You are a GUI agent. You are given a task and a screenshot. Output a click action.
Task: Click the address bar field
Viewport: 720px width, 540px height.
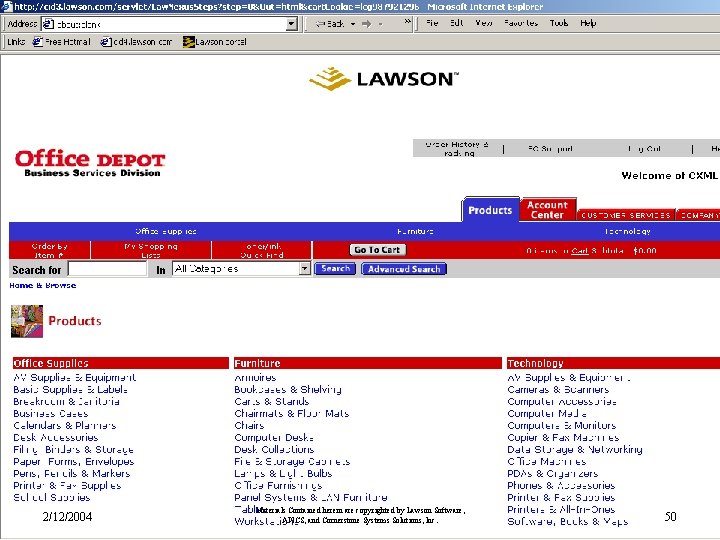170,24
